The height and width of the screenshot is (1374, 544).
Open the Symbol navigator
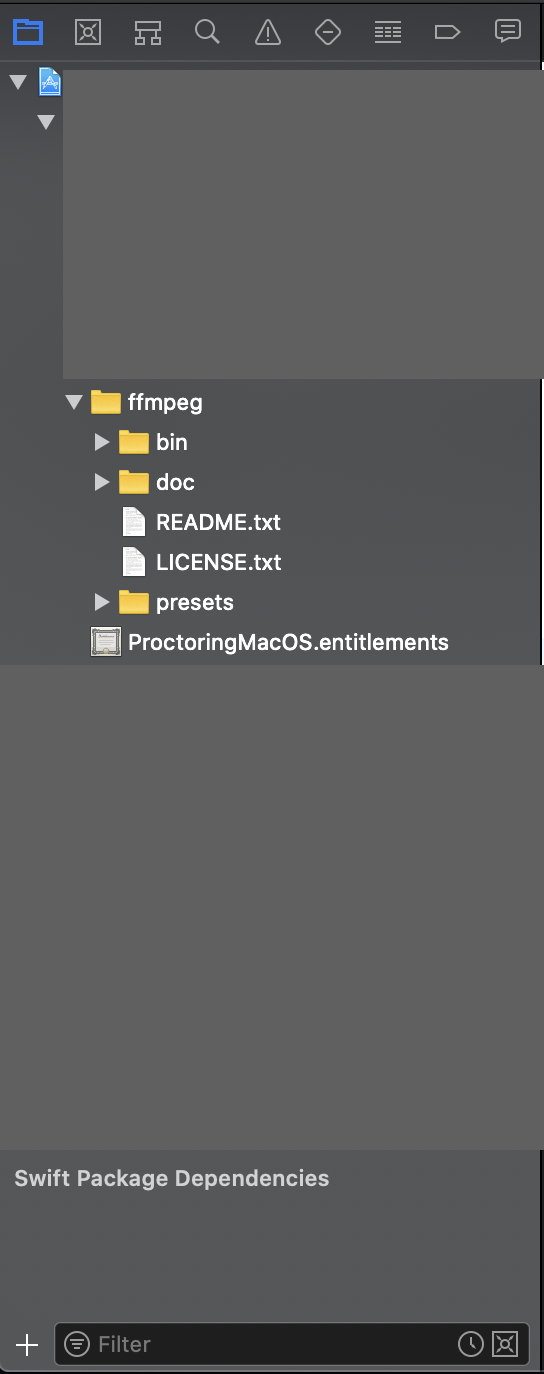(x=148, y=32)
